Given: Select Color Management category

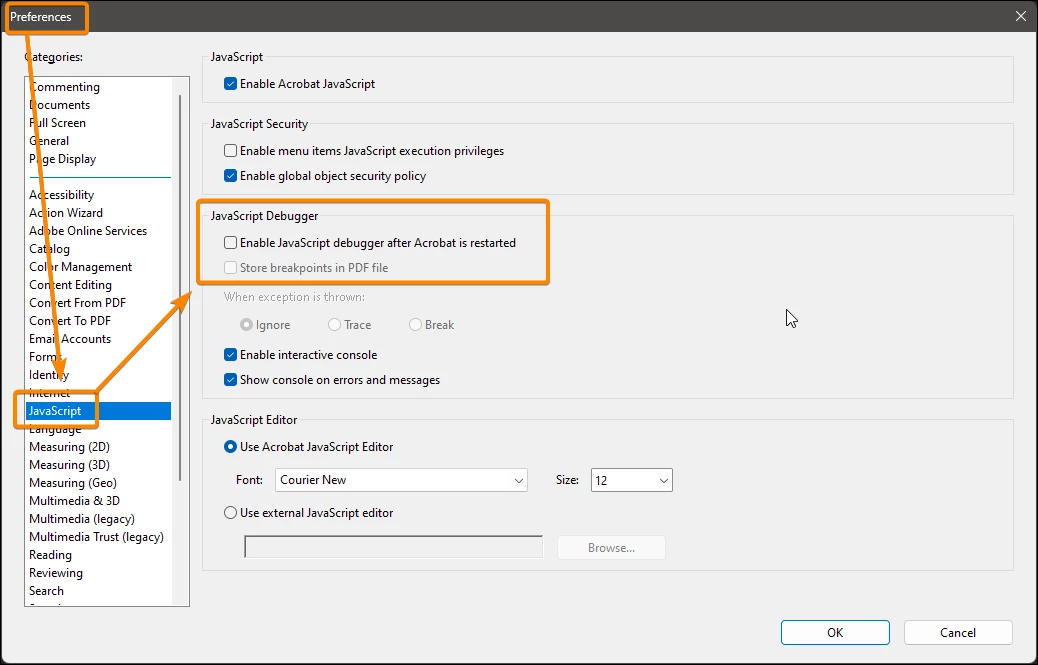Looking at the screenshot, I should tap(80, 267).
